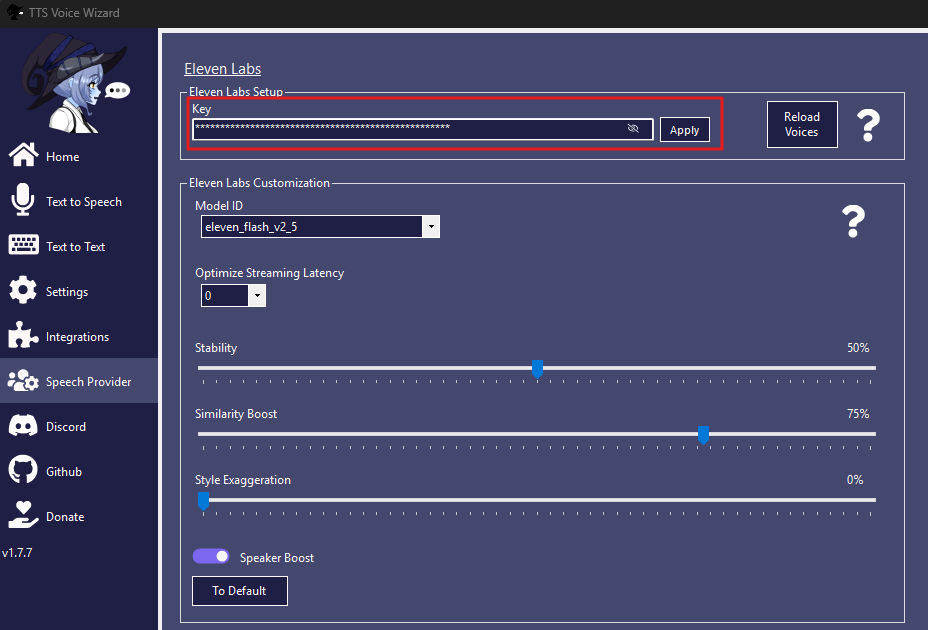Apply the Eleven Labs key

click(x=685, y=130)
